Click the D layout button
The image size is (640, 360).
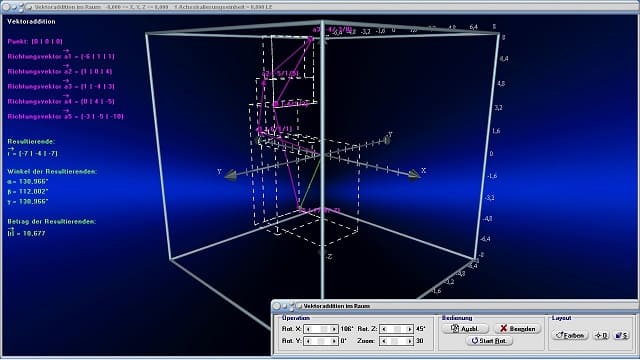tap(602, 336)
